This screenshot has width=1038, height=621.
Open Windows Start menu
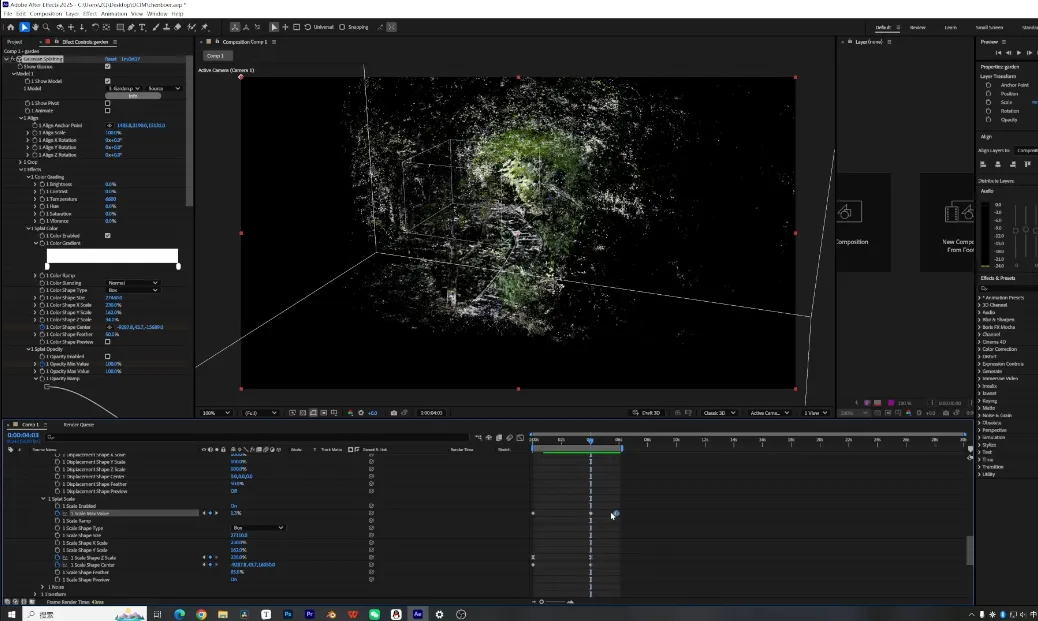click(11, 614)
